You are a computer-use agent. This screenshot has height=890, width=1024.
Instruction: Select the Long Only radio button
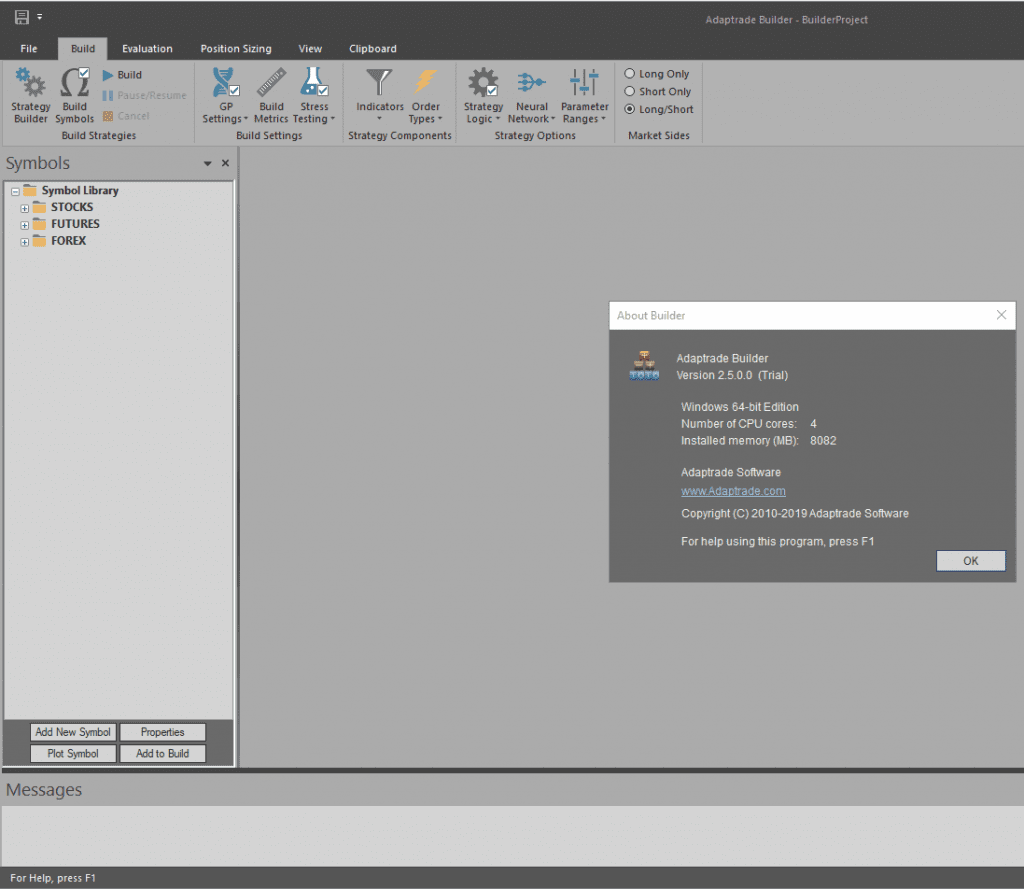[x=630, y=74]
